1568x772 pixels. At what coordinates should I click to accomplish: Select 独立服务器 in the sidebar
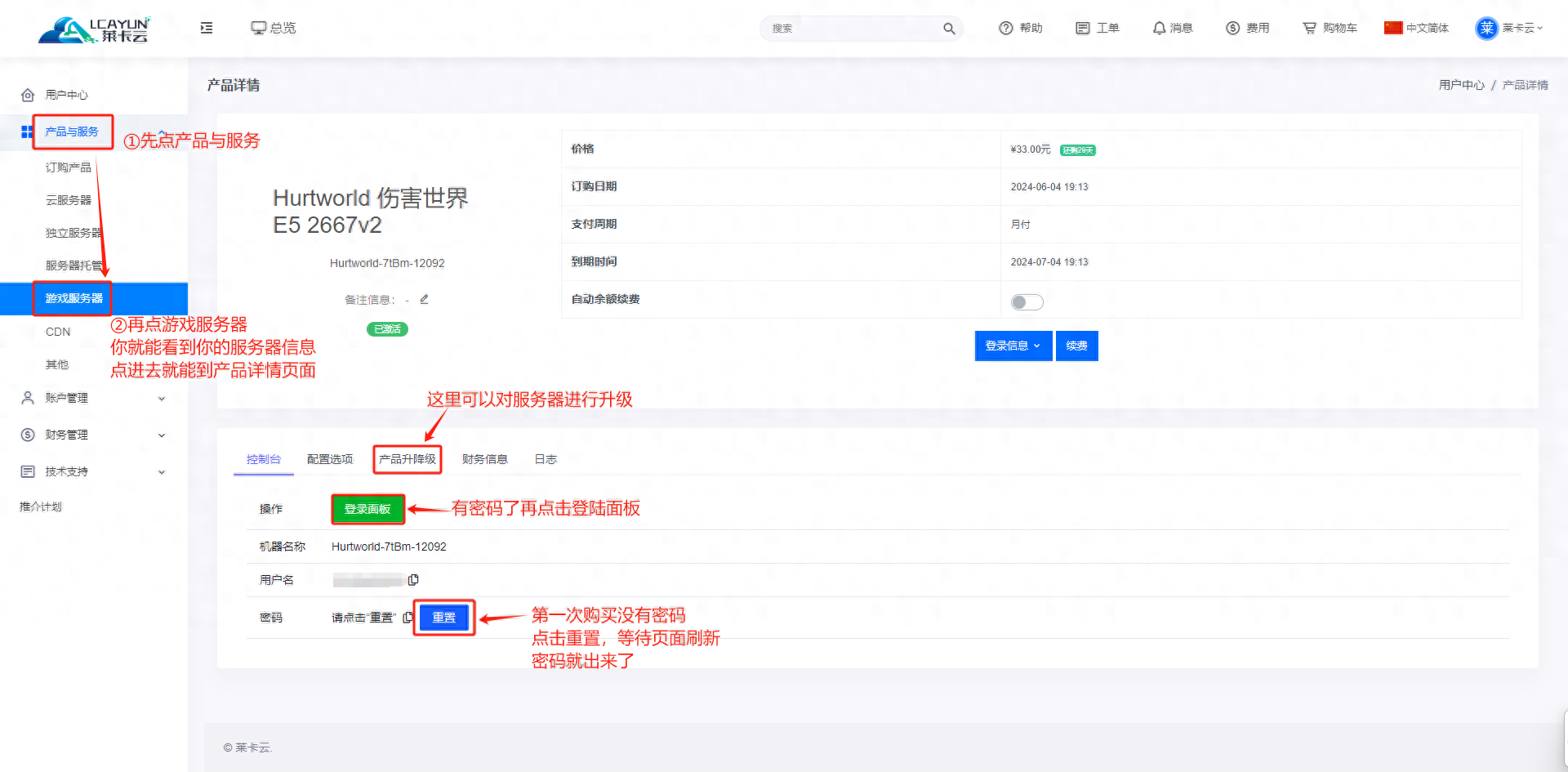click(73, 233)
